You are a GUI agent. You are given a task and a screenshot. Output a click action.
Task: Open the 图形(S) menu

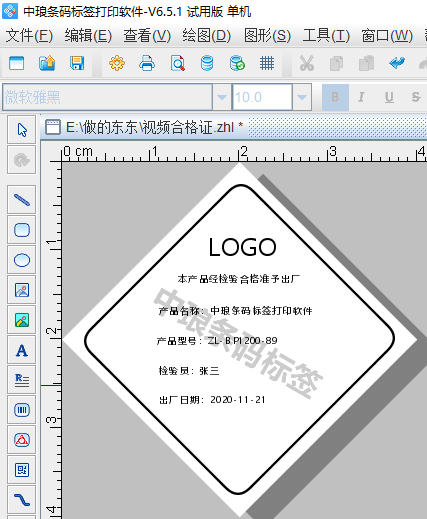pyautogui.click(x=267, y=35)
